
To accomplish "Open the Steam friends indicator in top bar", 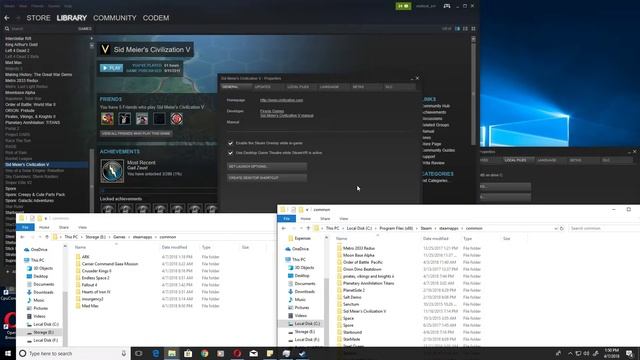I will pos(403,6).
